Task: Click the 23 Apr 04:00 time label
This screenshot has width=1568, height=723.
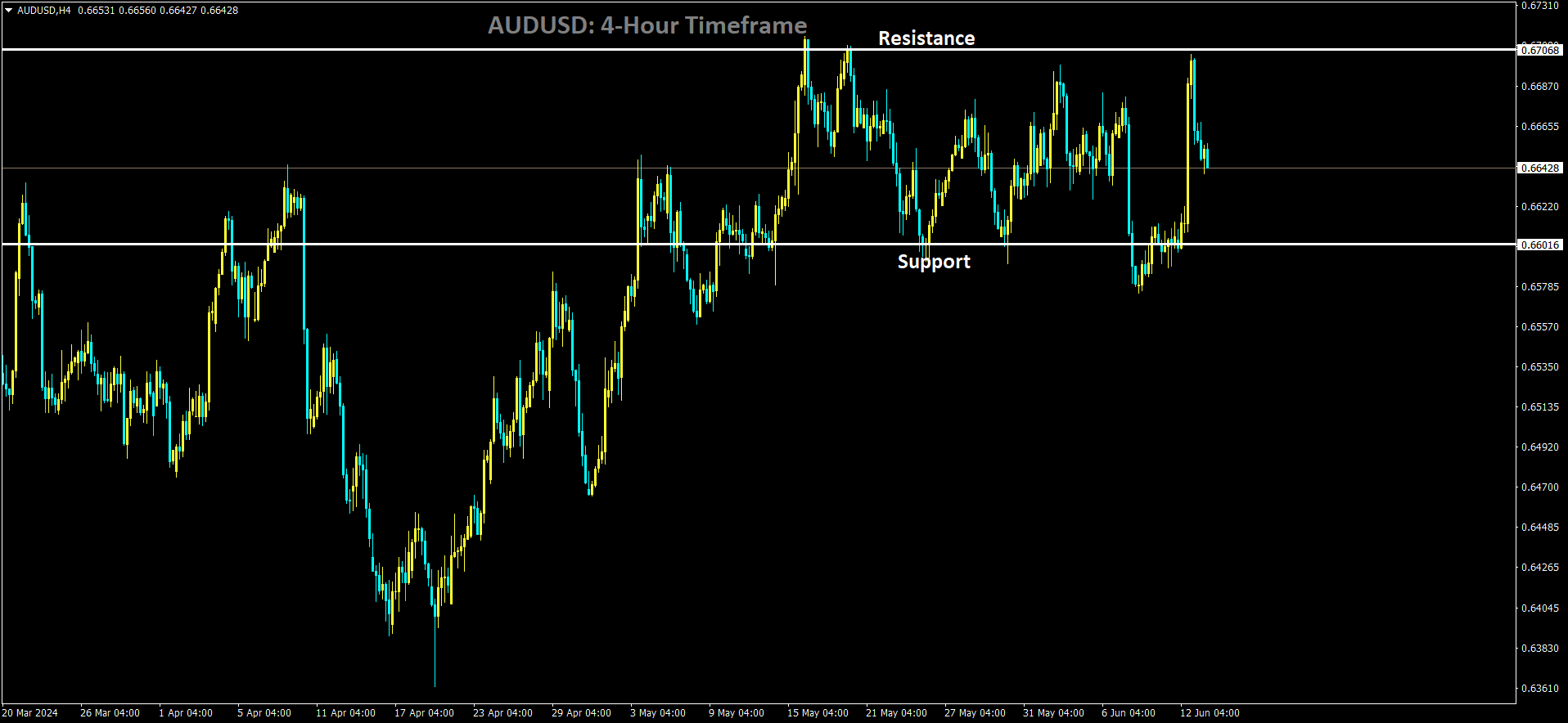Action: 502,713
